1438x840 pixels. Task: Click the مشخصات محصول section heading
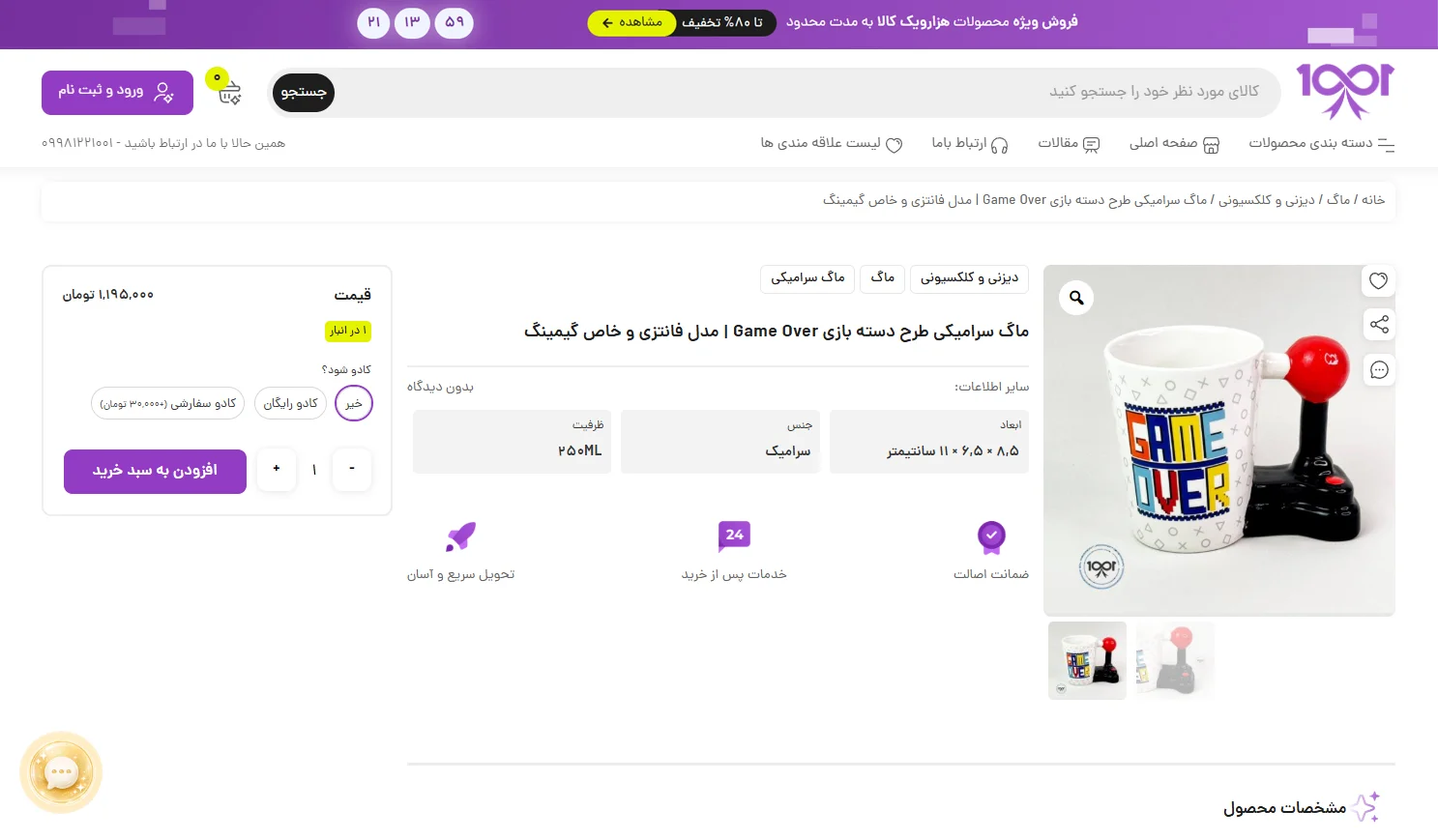coord(1285,808)
